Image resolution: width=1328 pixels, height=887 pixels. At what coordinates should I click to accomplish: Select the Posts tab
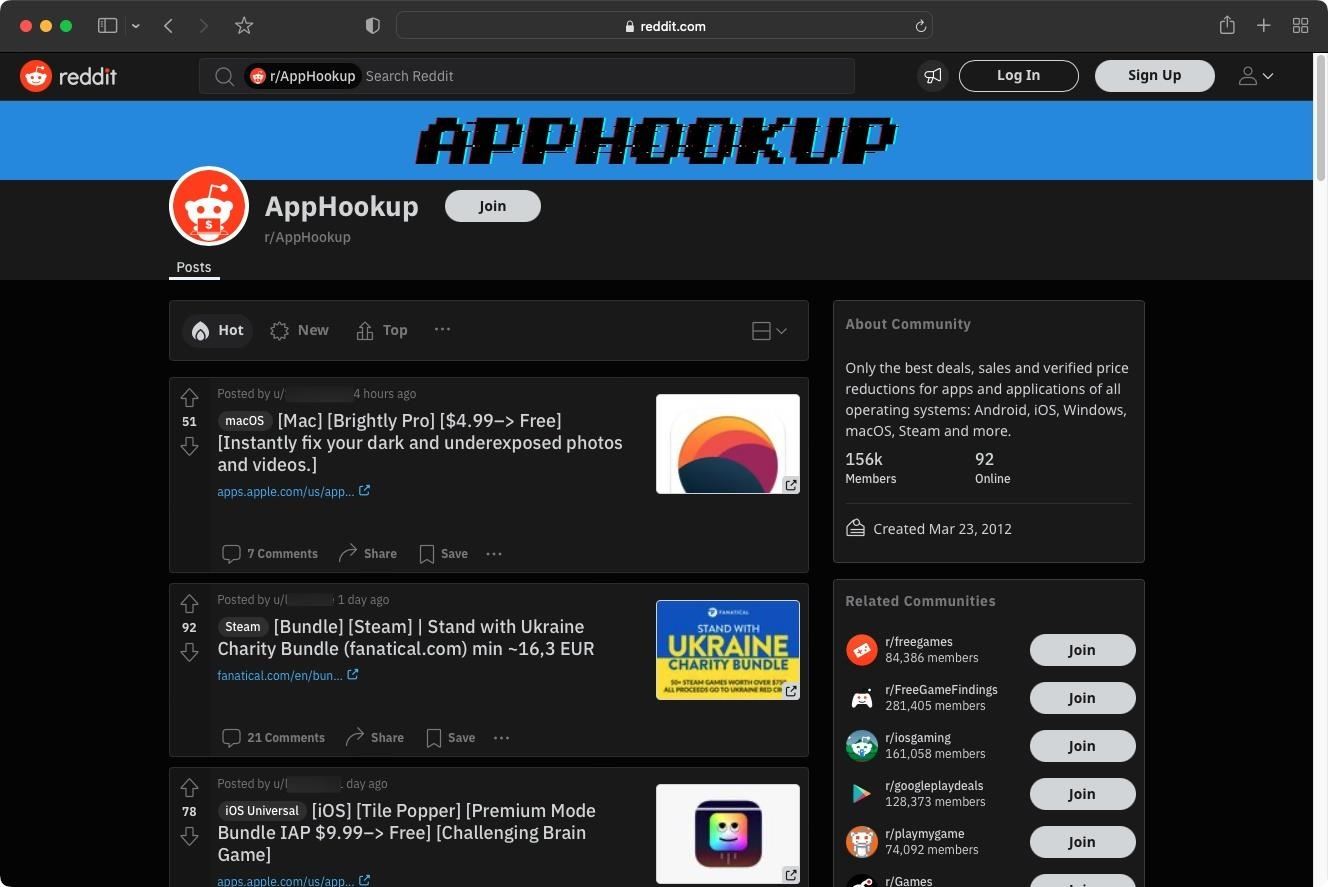point(194,267)
